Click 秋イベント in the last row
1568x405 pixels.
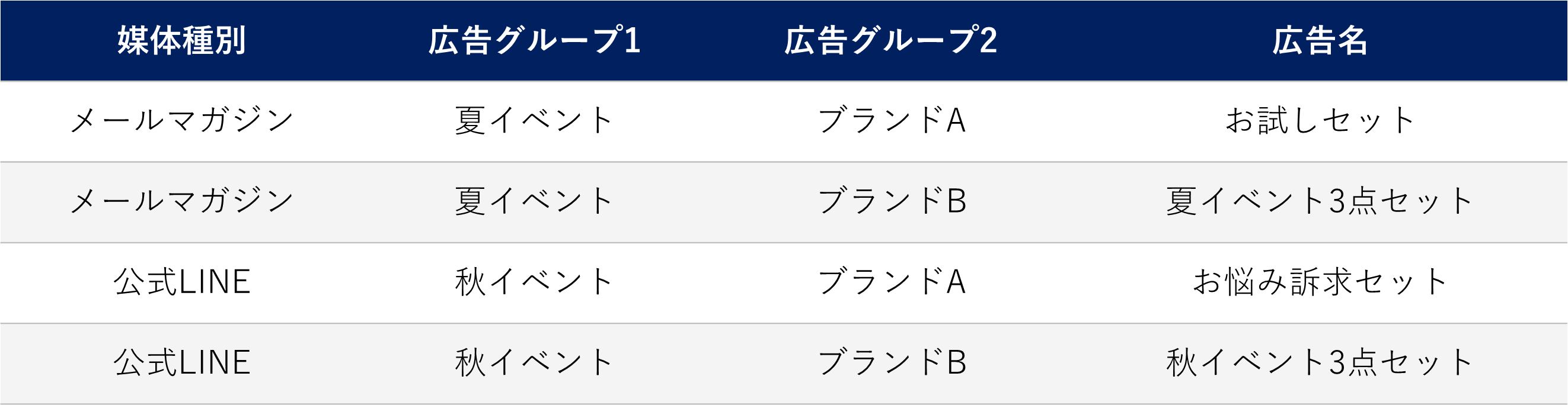click(534, 362)
